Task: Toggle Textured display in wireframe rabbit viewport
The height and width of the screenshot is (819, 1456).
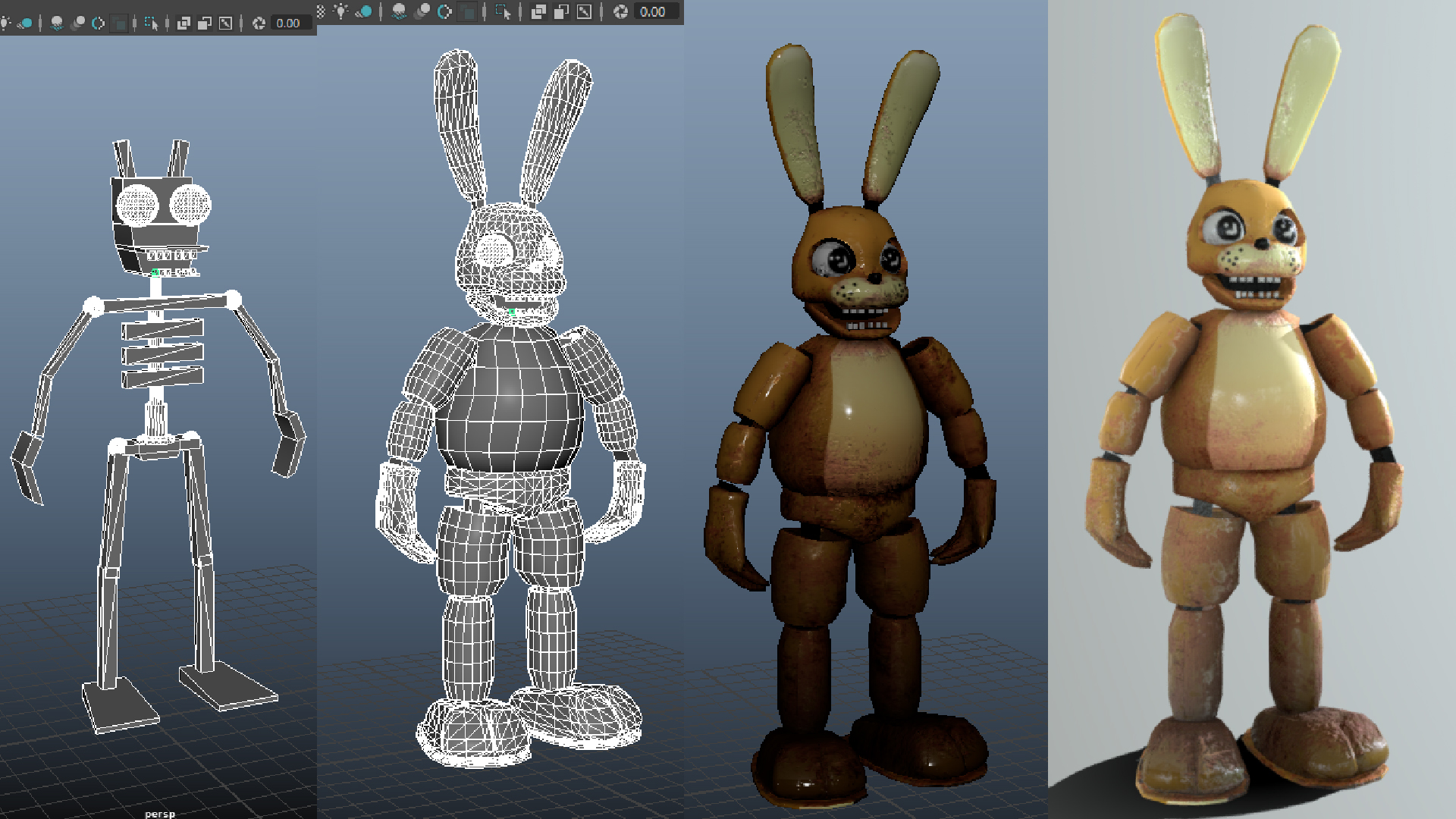Action: (x=320, y=11)
